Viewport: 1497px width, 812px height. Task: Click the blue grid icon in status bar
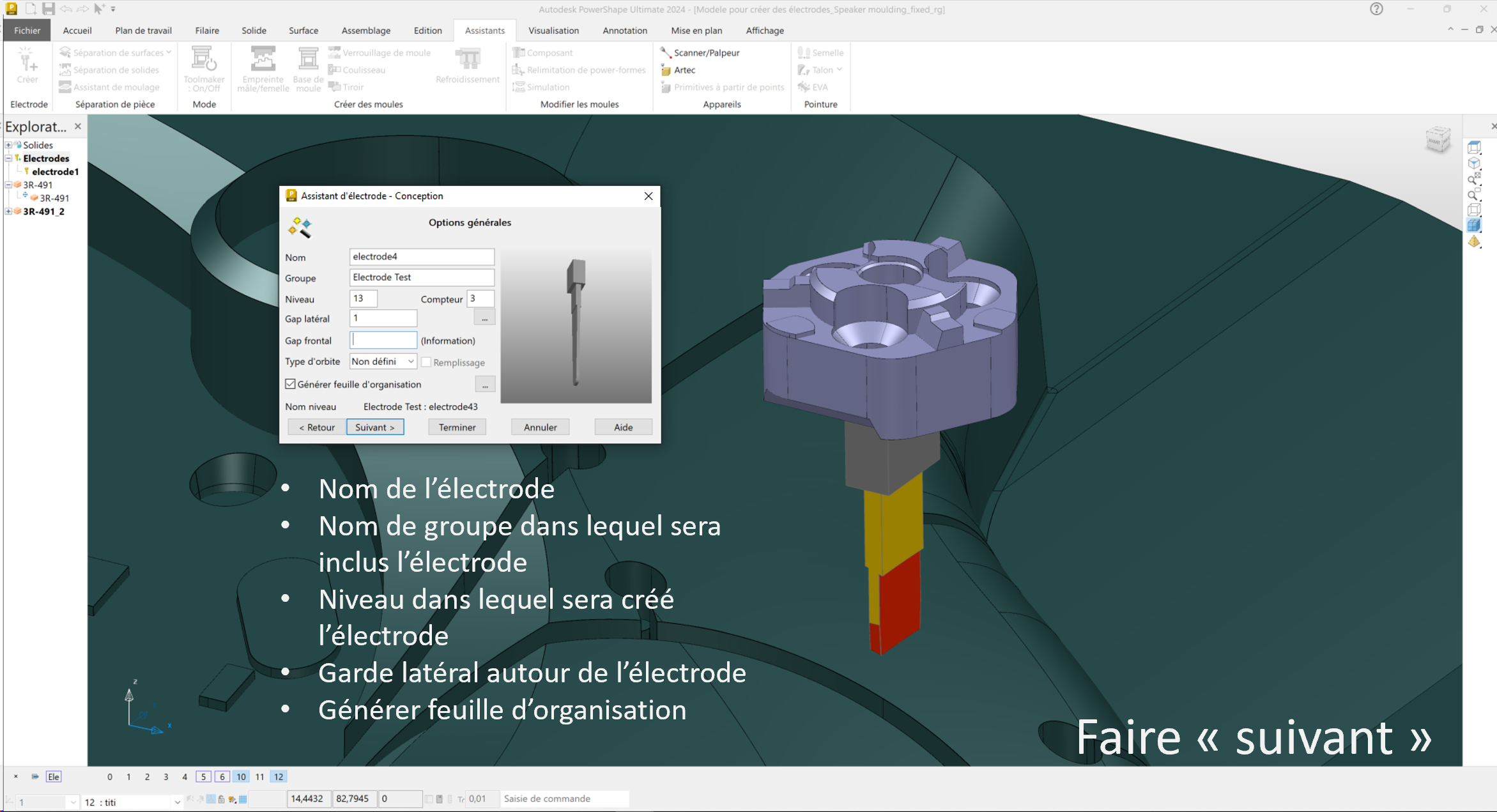[243, 799]
